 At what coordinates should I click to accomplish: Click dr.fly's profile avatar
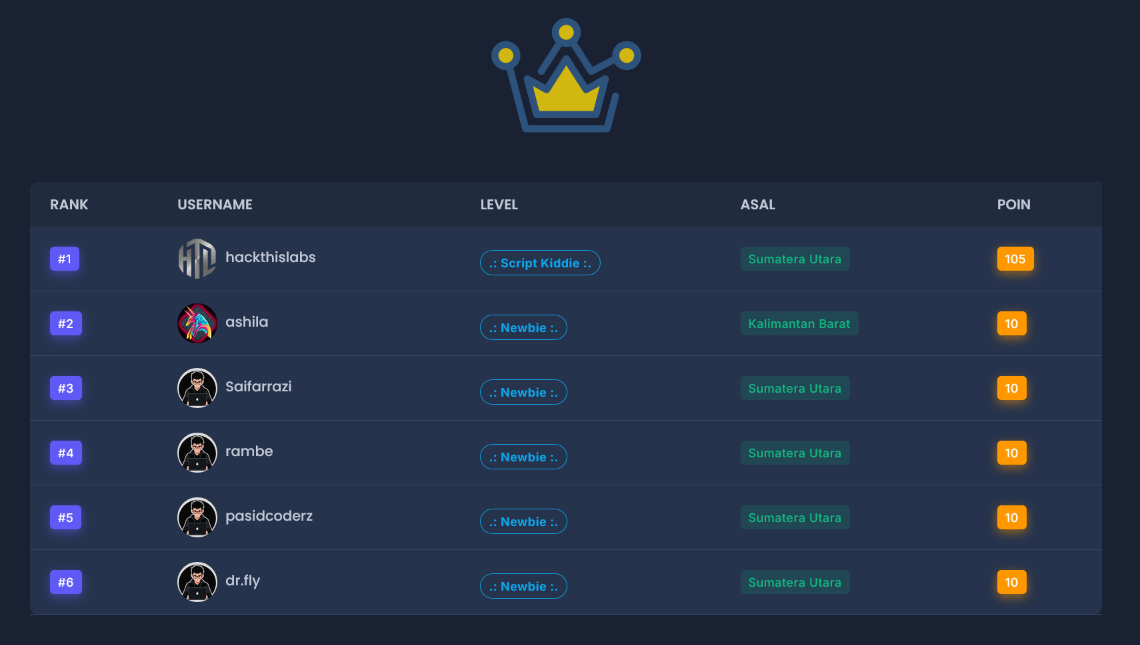[x=197, y=582]
